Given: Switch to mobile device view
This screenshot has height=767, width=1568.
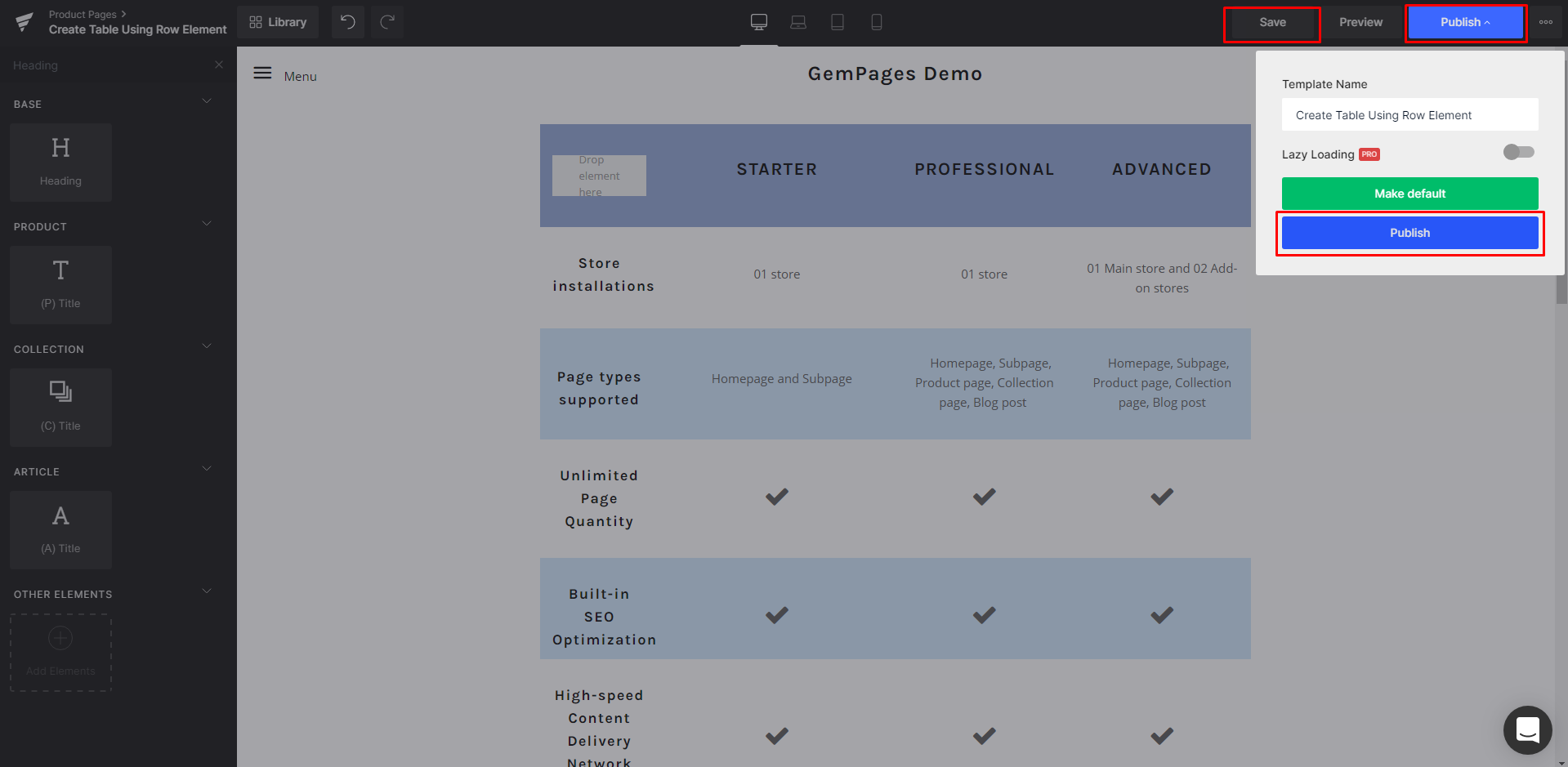Looking at the screenshot, I should [877, 22].
